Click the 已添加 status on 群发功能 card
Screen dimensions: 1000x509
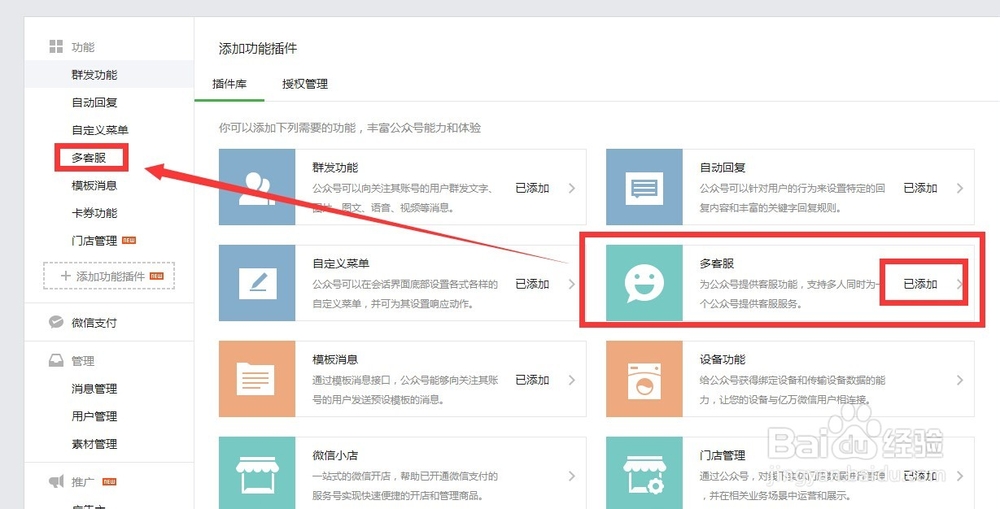coord(532,188)
